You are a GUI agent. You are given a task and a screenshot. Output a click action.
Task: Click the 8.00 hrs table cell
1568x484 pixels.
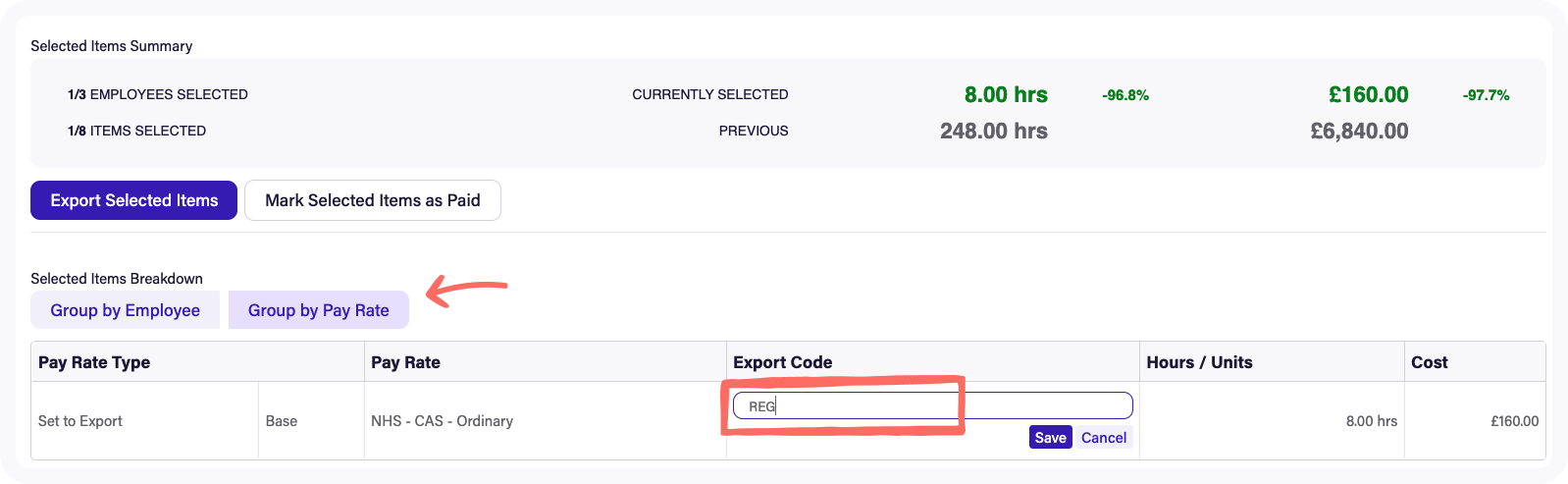coord(1371,421)
